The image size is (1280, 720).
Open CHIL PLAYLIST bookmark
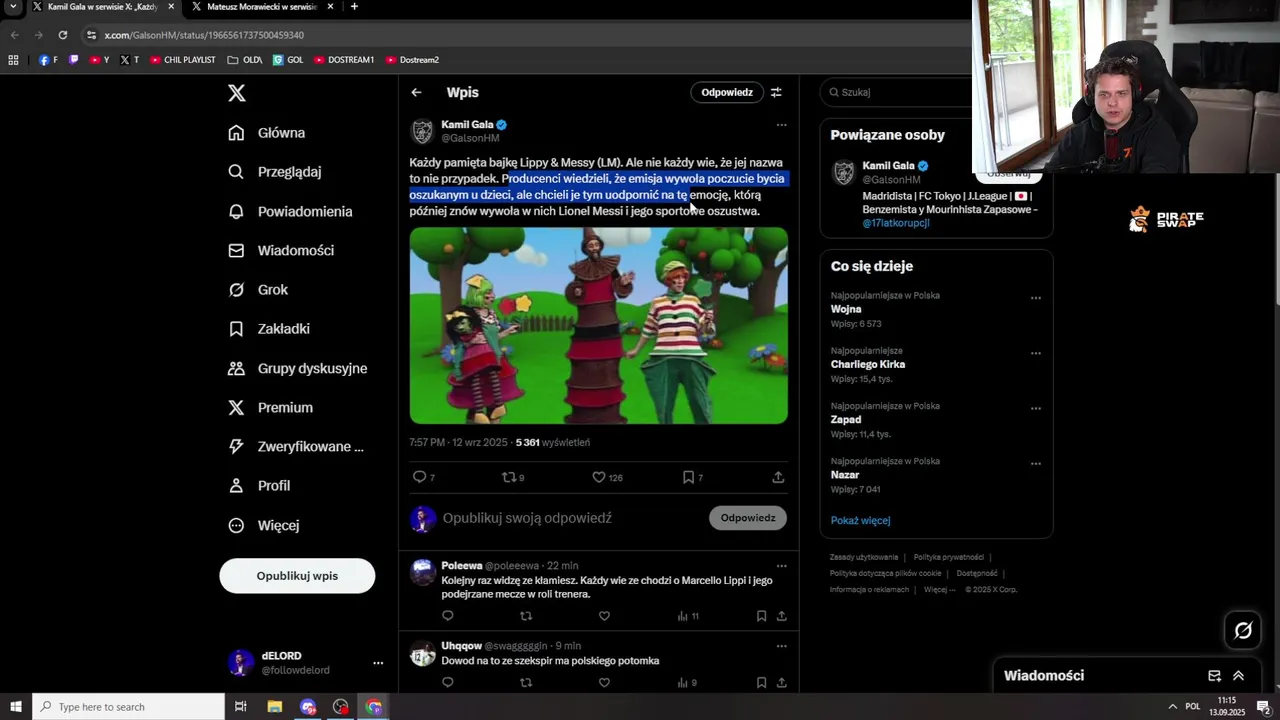[x=183, y=60]
